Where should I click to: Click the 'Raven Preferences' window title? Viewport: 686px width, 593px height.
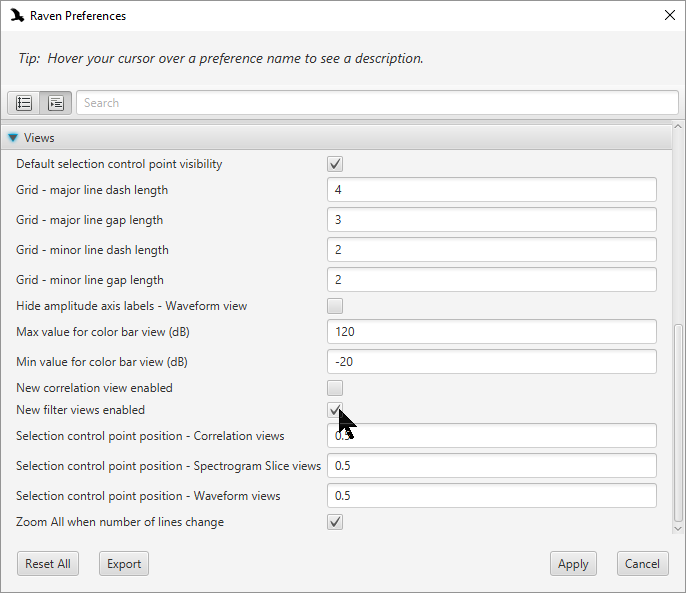[78, 16]
